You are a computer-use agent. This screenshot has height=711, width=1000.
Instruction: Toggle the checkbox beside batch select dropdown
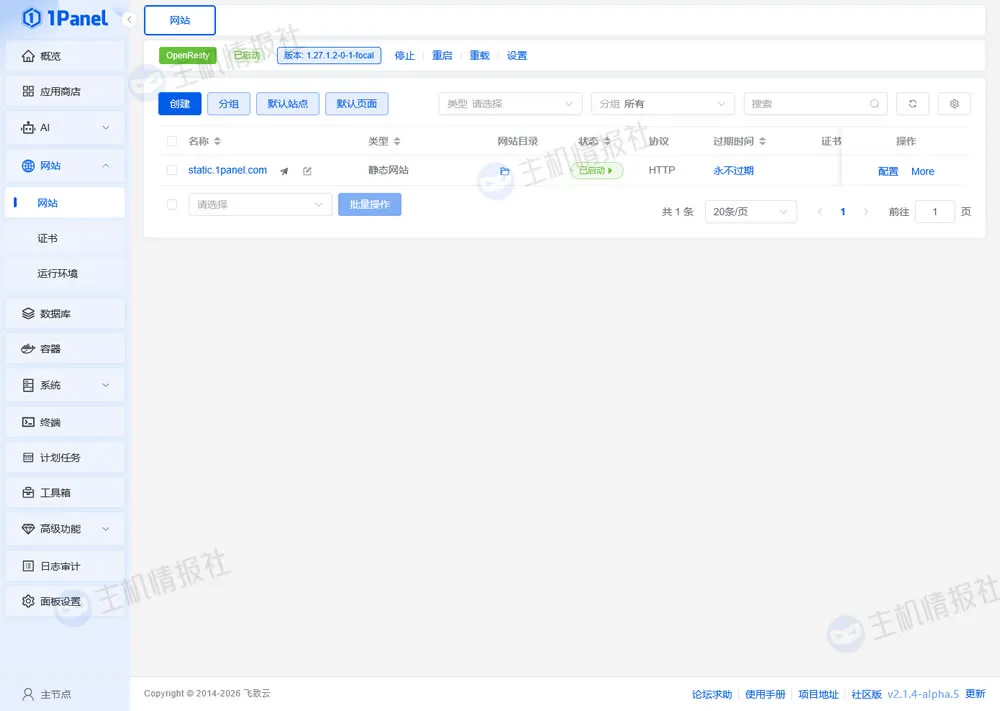coord(172,204)
